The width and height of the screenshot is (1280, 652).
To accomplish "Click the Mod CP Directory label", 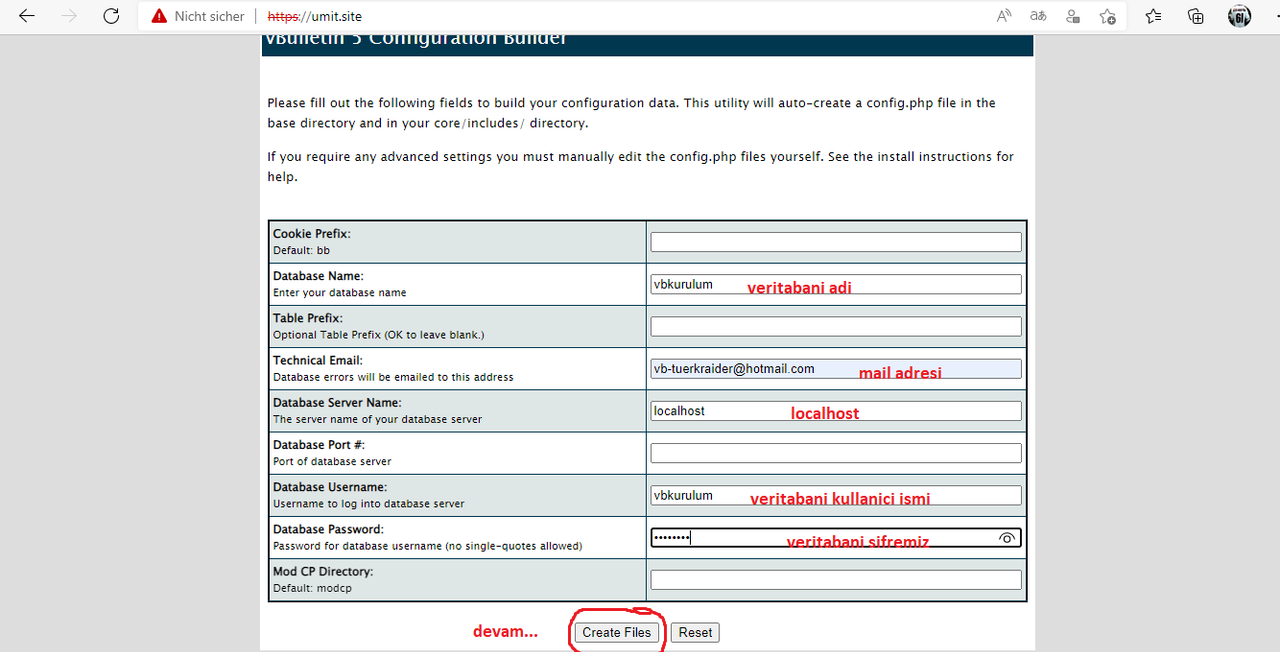I will (x=323, y=572).
